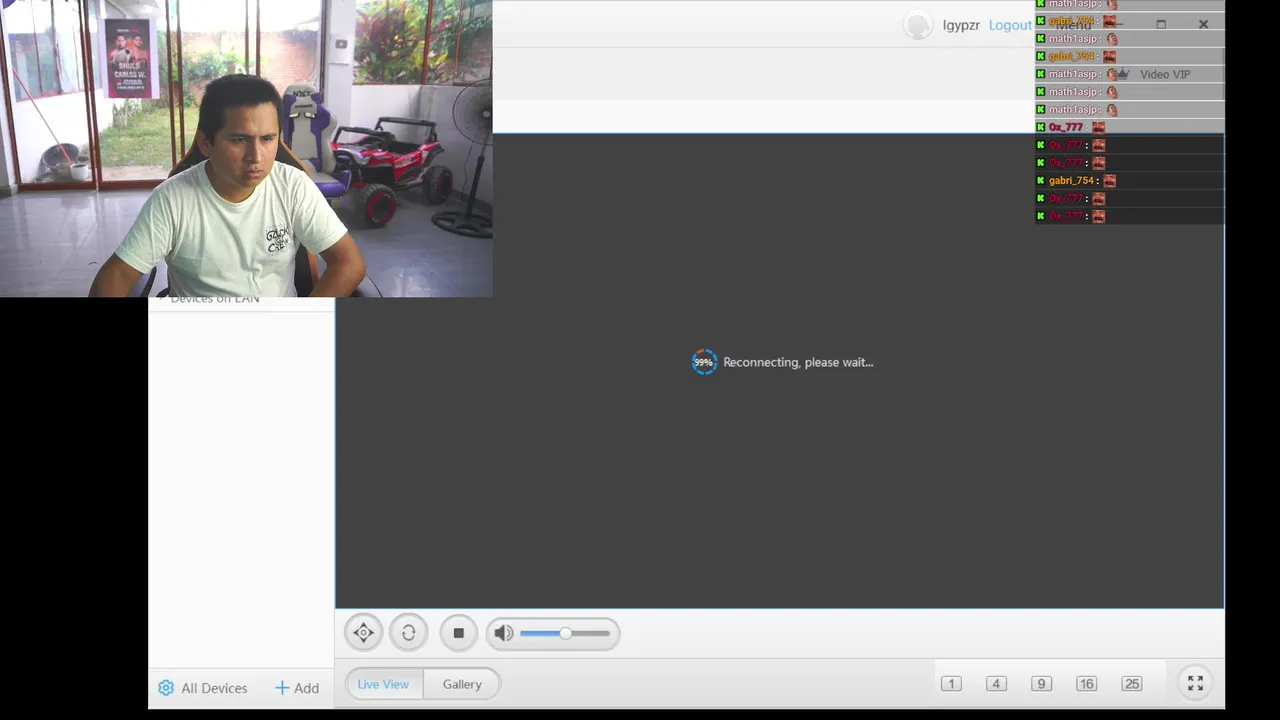Select the 4-camera grid layout

(996, 684)
